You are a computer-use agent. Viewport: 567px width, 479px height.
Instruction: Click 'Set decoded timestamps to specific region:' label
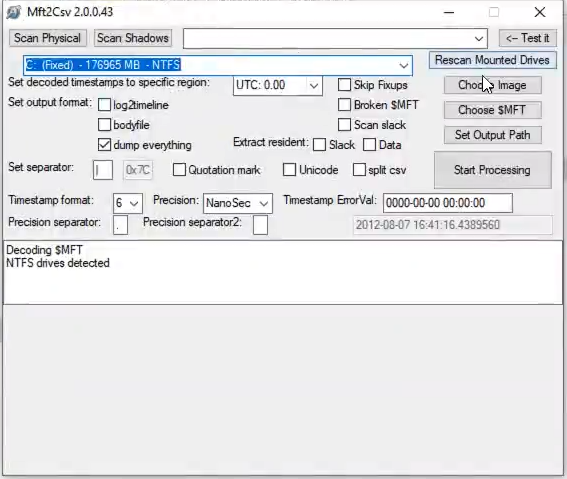[109, 82]
